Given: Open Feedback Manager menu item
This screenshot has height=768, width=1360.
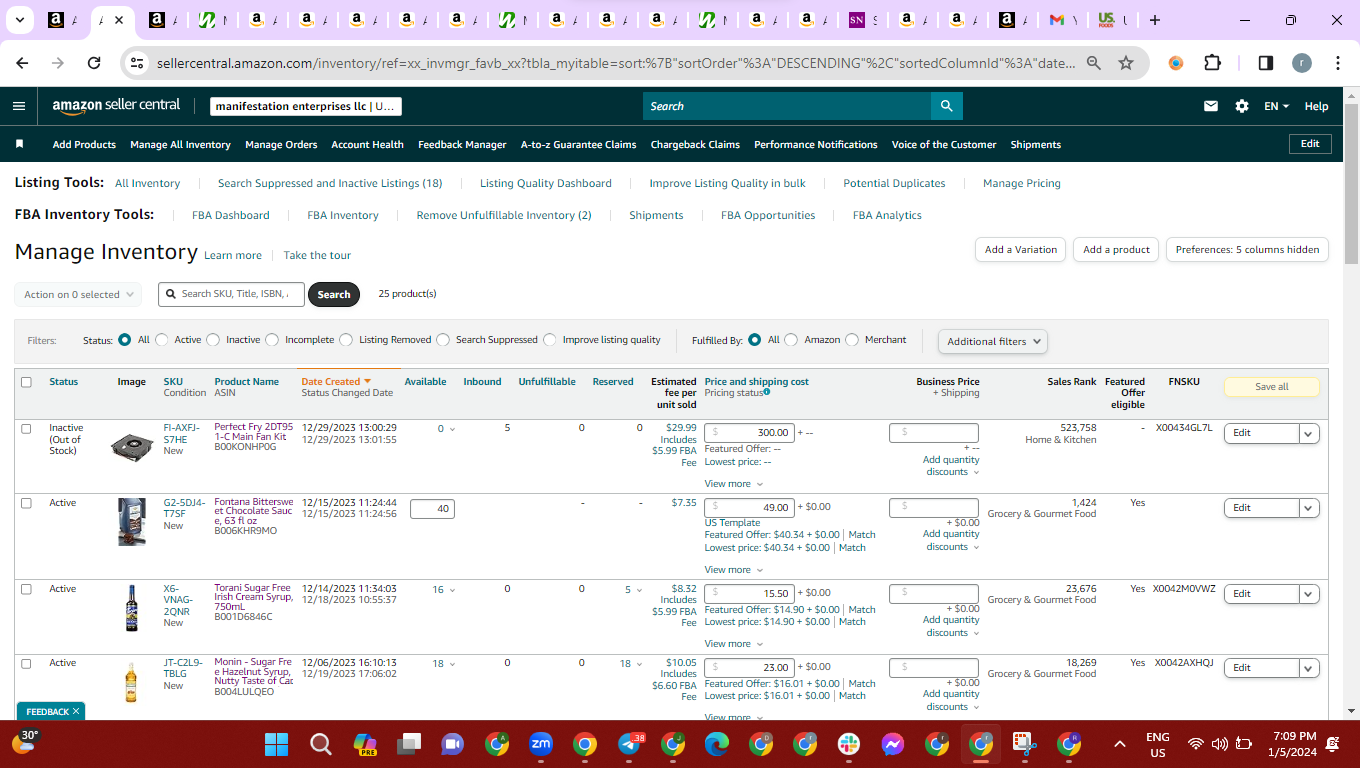Looking at the screenshot, I should tap(462, 144).
